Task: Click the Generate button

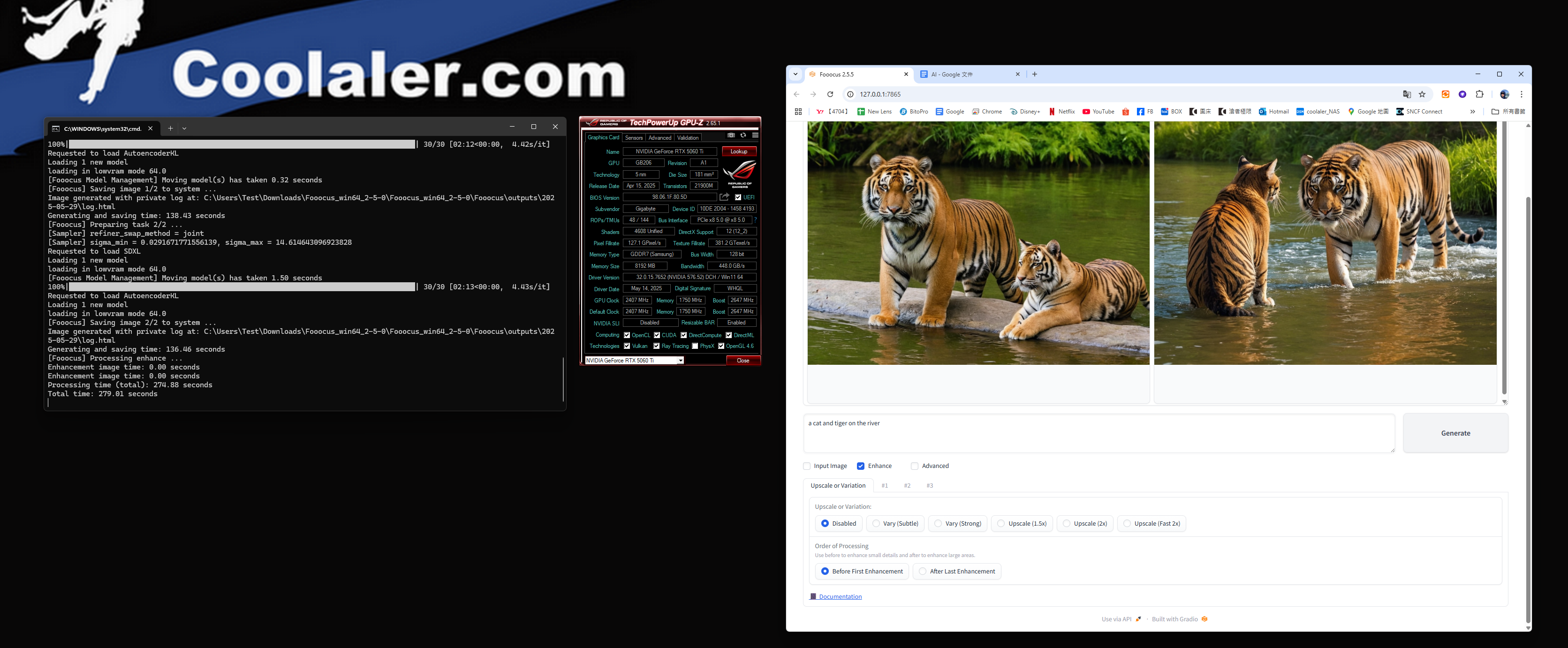Action: click(1455, 433)
